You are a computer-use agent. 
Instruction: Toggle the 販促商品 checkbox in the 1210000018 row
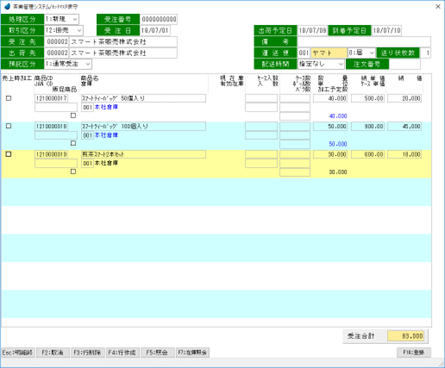click(x=73, y=143)
